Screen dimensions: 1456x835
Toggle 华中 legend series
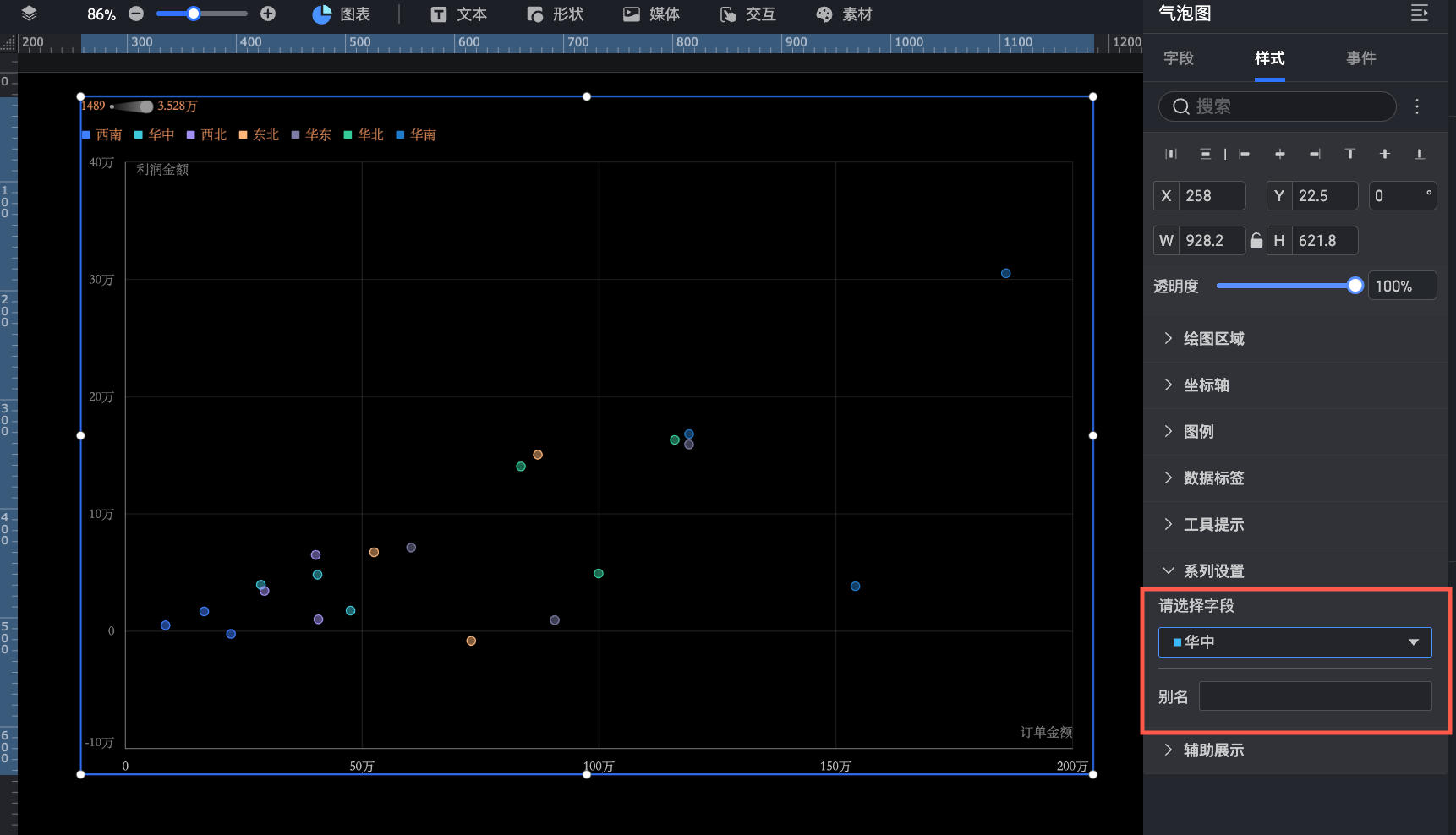pyautogui.click(x=154, y=135)
